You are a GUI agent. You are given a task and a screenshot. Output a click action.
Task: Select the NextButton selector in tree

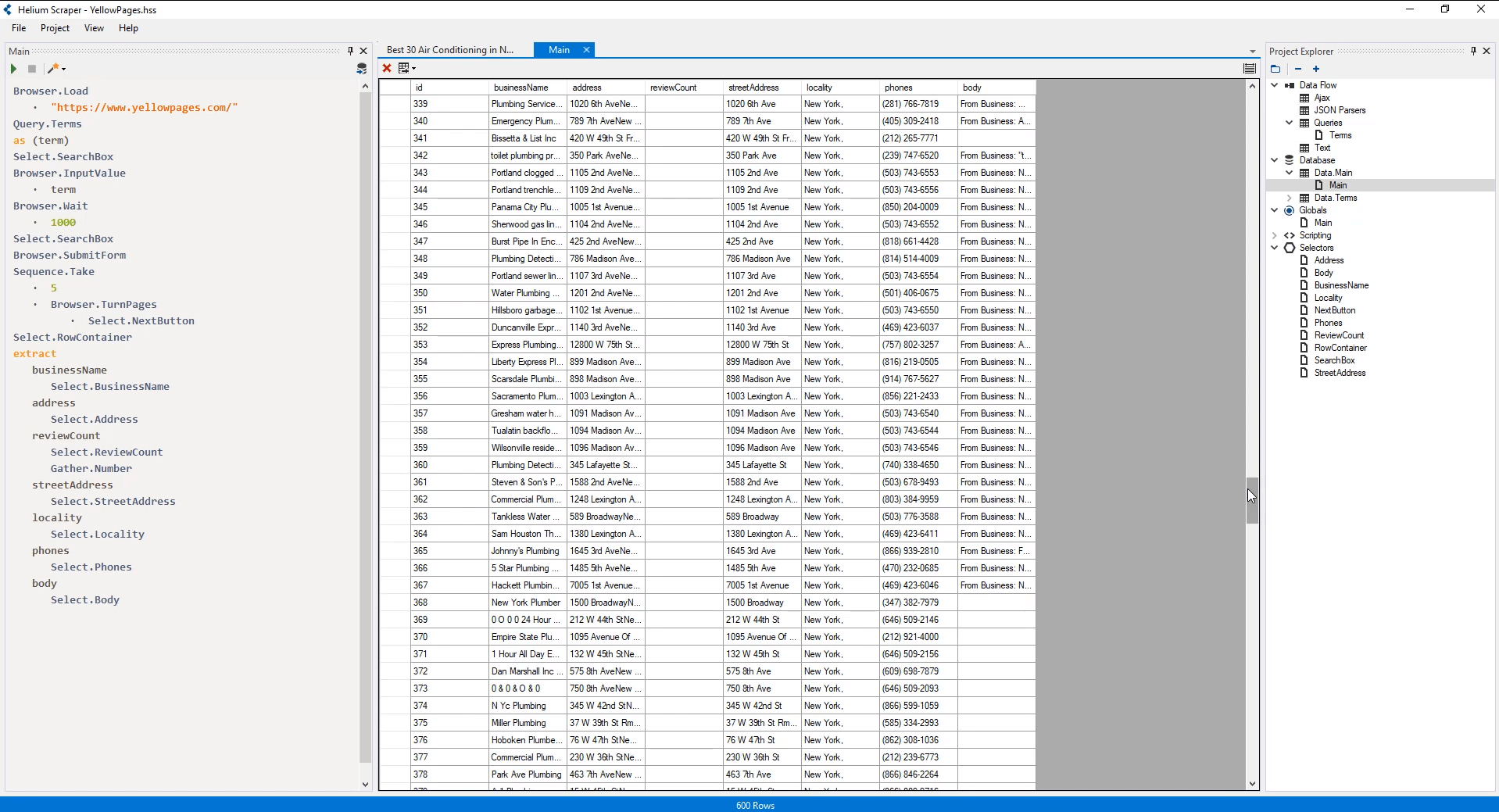[x=1334, y=310]
